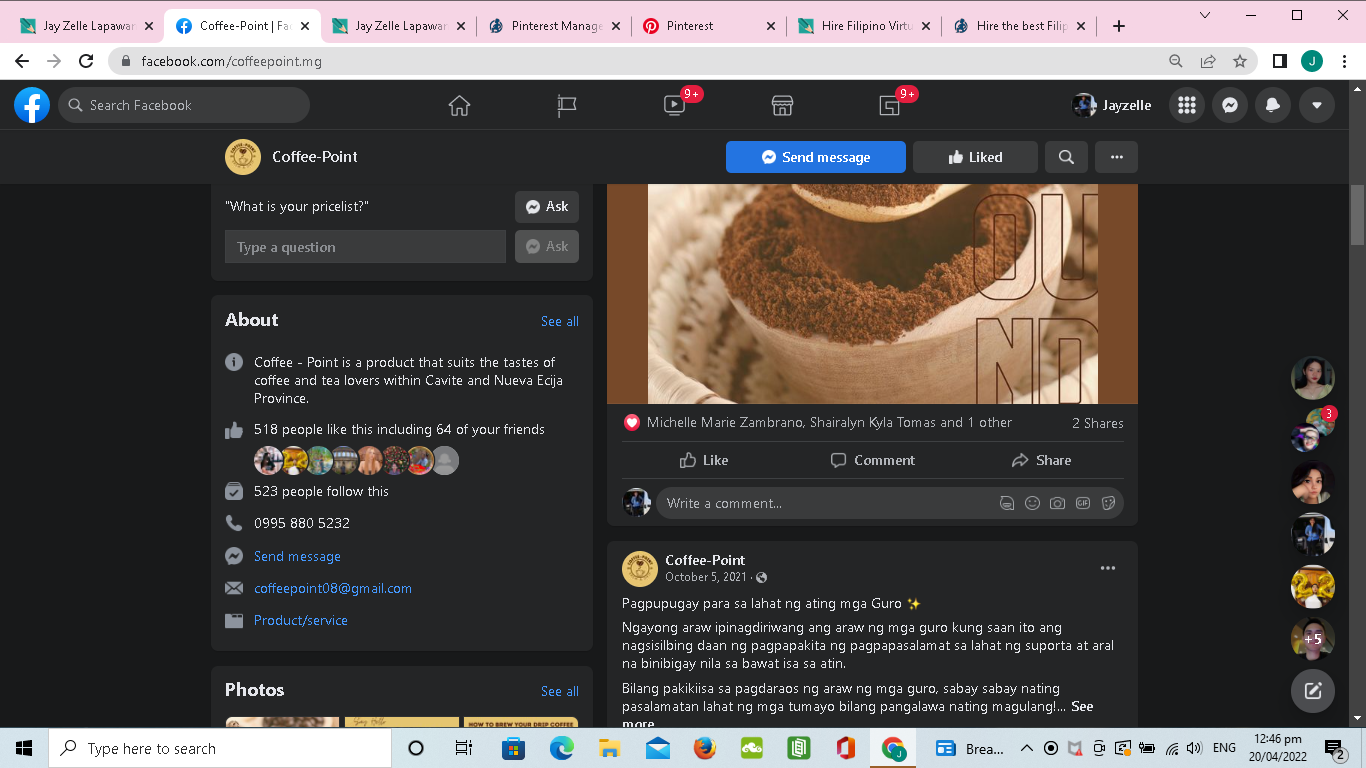
Task: Search within the Coffee-Point page
Action: click(1066, 157)
